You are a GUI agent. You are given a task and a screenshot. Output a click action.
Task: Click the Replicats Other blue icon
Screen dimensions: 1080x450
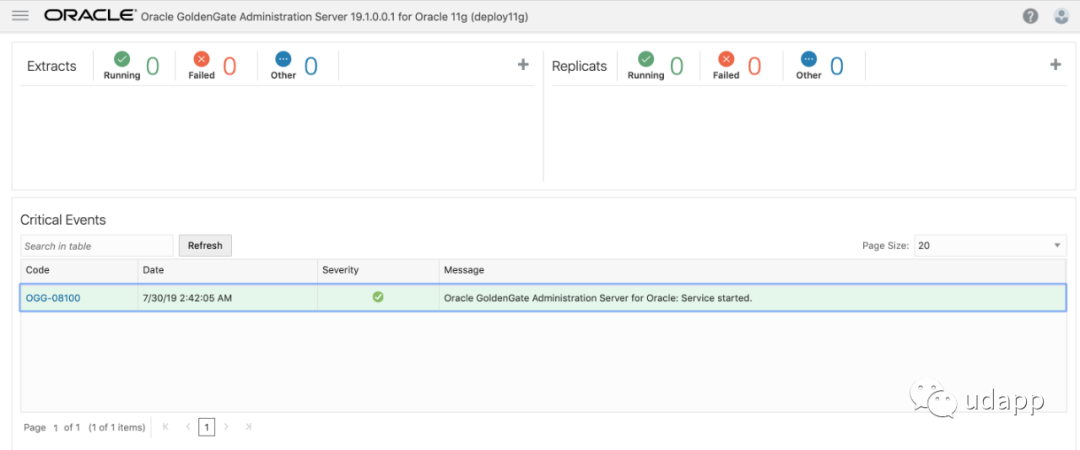point(808,59)
